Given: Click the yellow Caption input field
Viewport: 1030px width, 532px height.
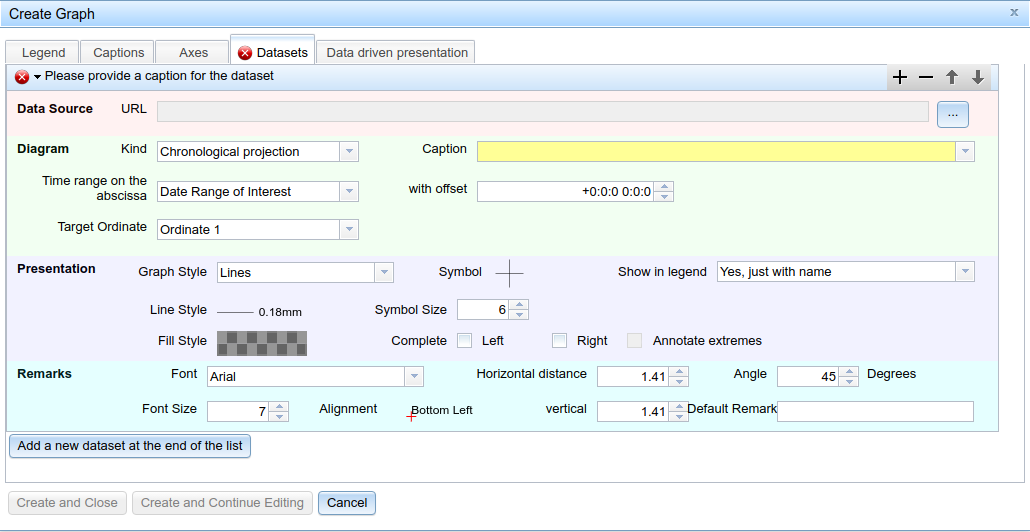Looking at the screenshot, I should [x=716, y=152].
